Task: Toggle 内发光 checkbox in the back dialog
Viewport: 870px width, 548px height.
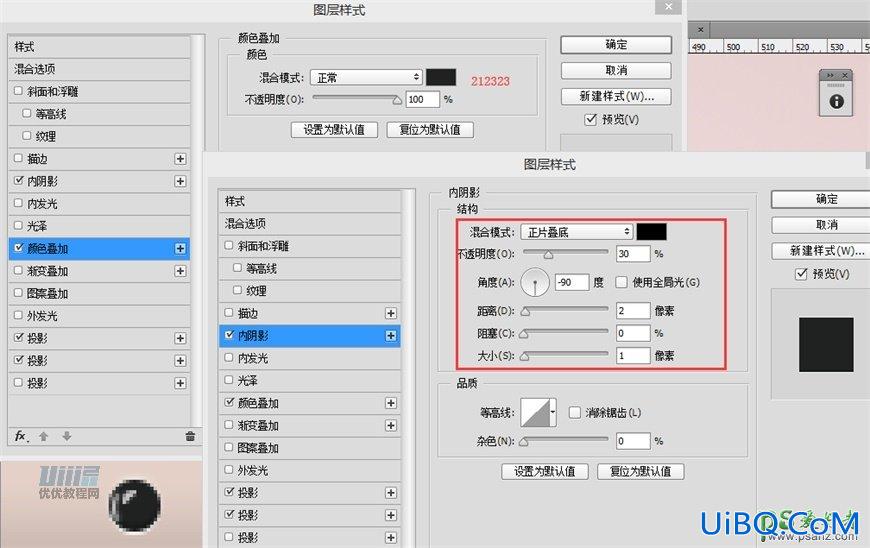Action: coord(18,203)
